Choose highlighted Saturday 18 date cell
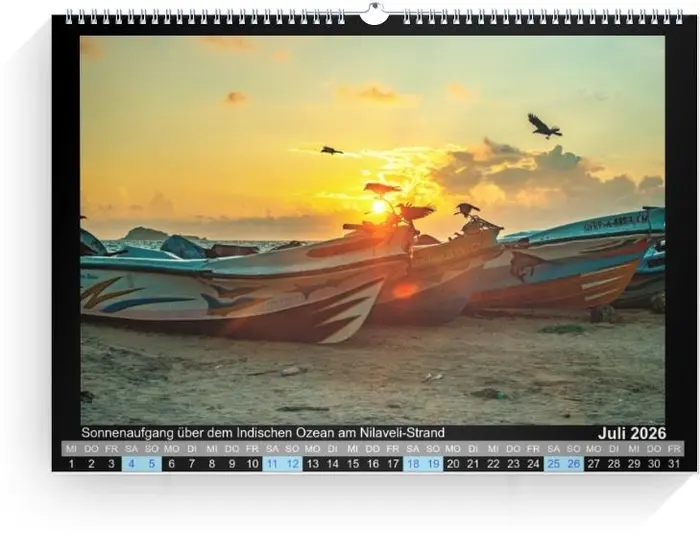 pos(413,463)
